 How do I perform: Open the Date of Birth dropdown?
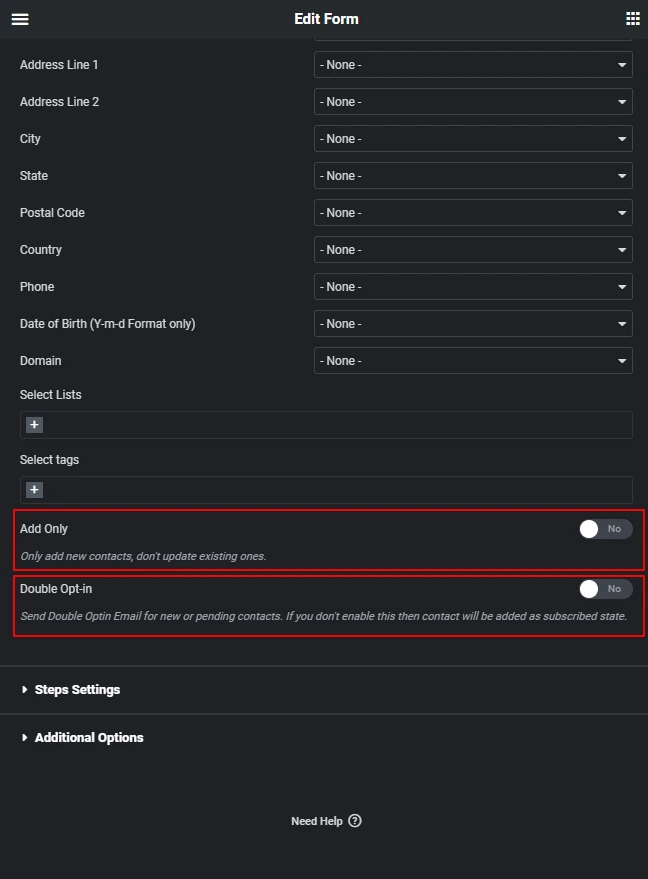click(473, 323)
